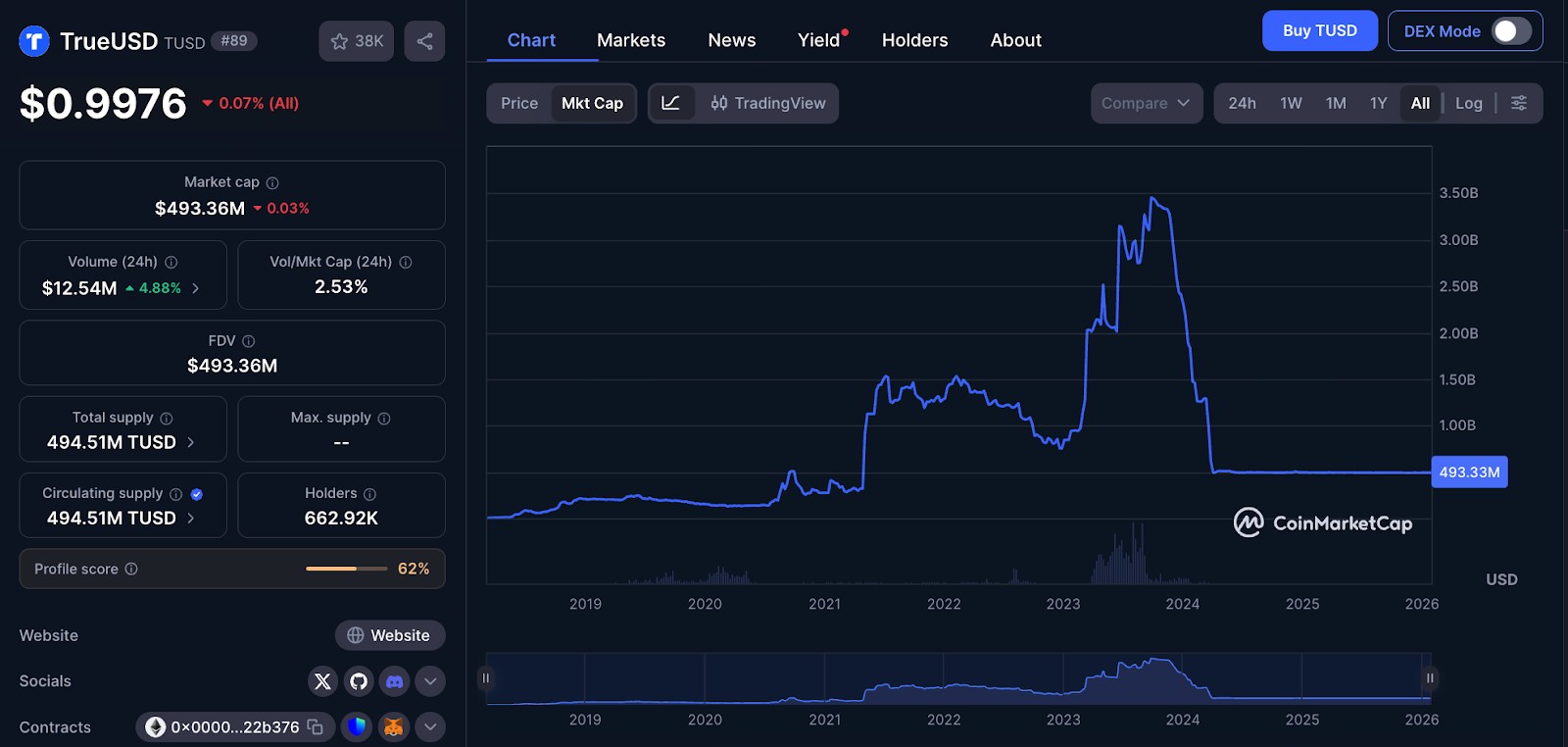This screenshot has height=747, width=1568.
Task: Click contract address 0x0000...22b376
Action: pos(235,726)
